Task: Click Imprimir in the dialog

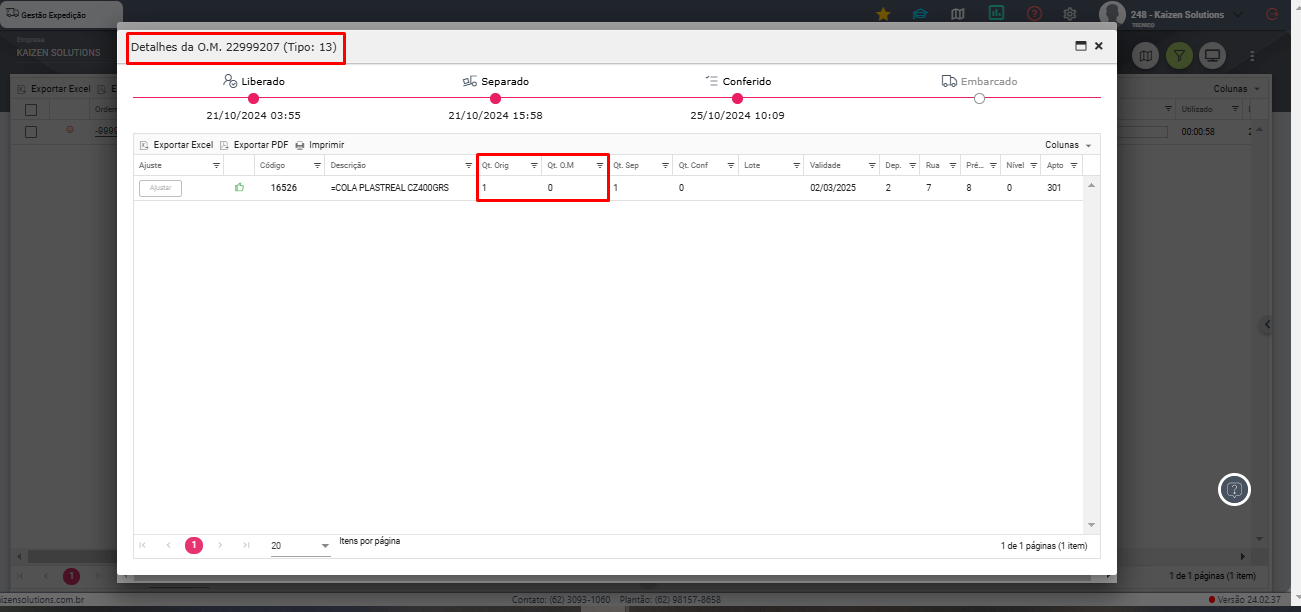Action: pyautogui.click(x=319, y=145)
